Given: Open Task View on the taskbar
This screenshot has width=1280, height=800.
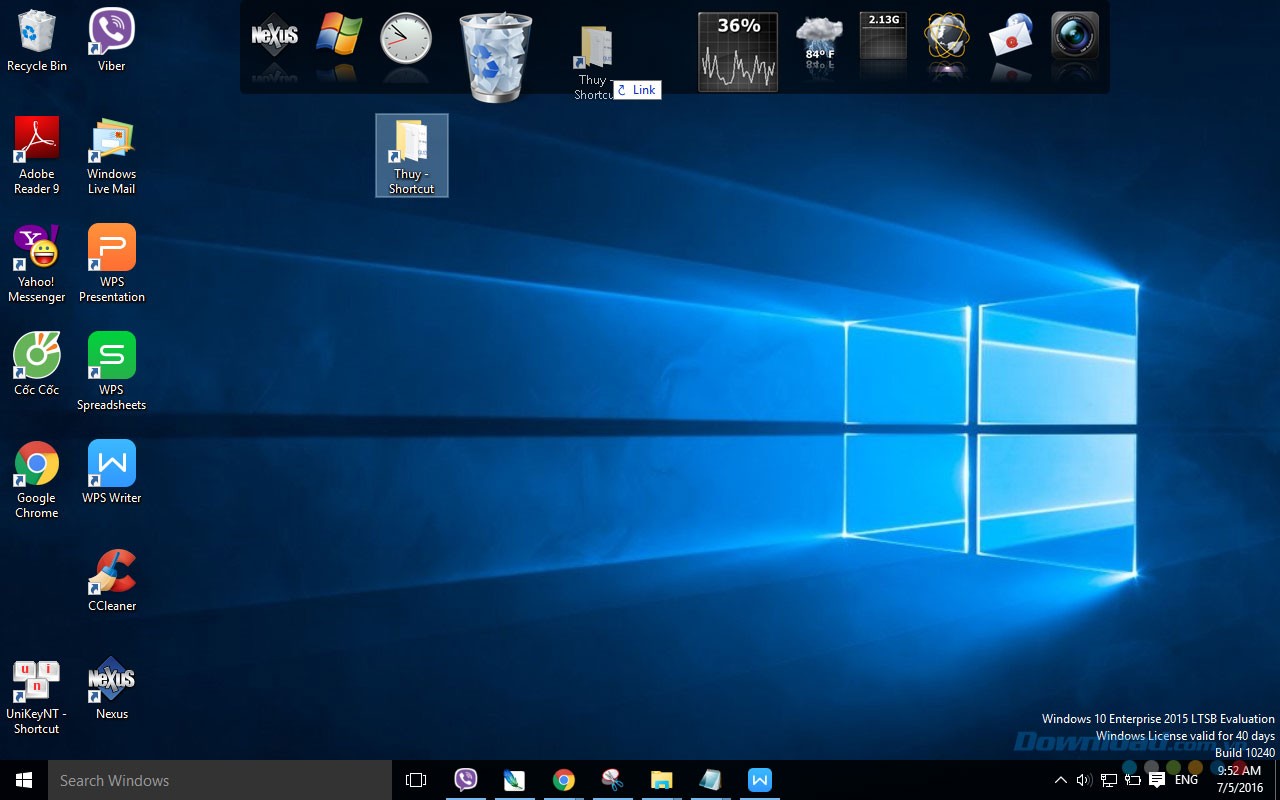Looking at the screenshot, I should pos(416,780).
